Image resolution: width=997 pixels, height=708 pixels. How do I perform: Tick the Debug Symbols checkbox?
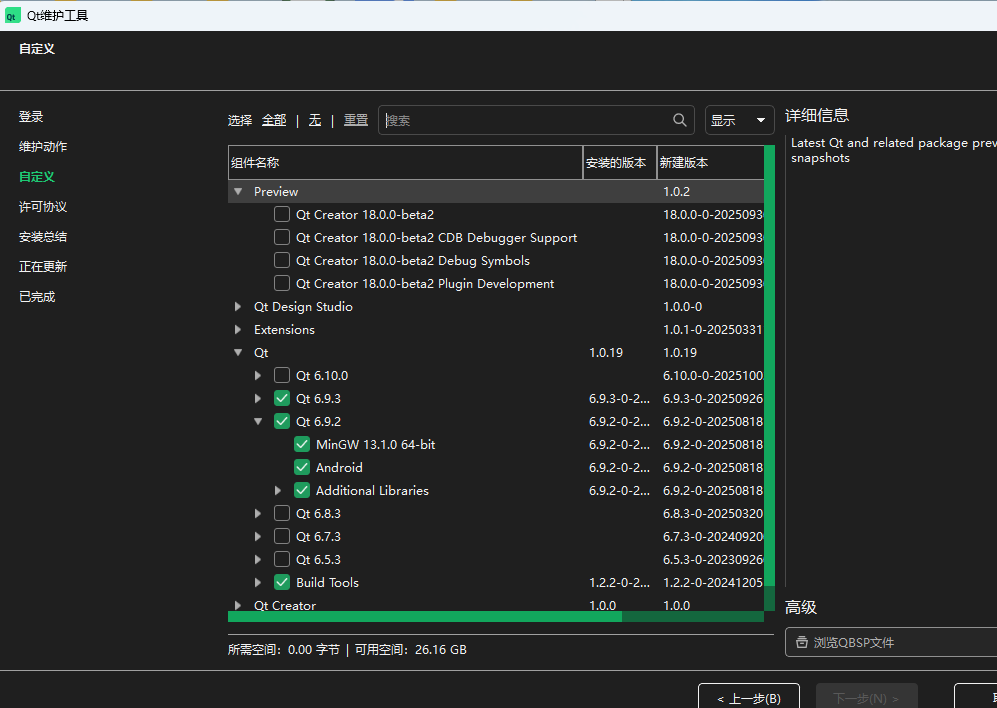(282, 260)
